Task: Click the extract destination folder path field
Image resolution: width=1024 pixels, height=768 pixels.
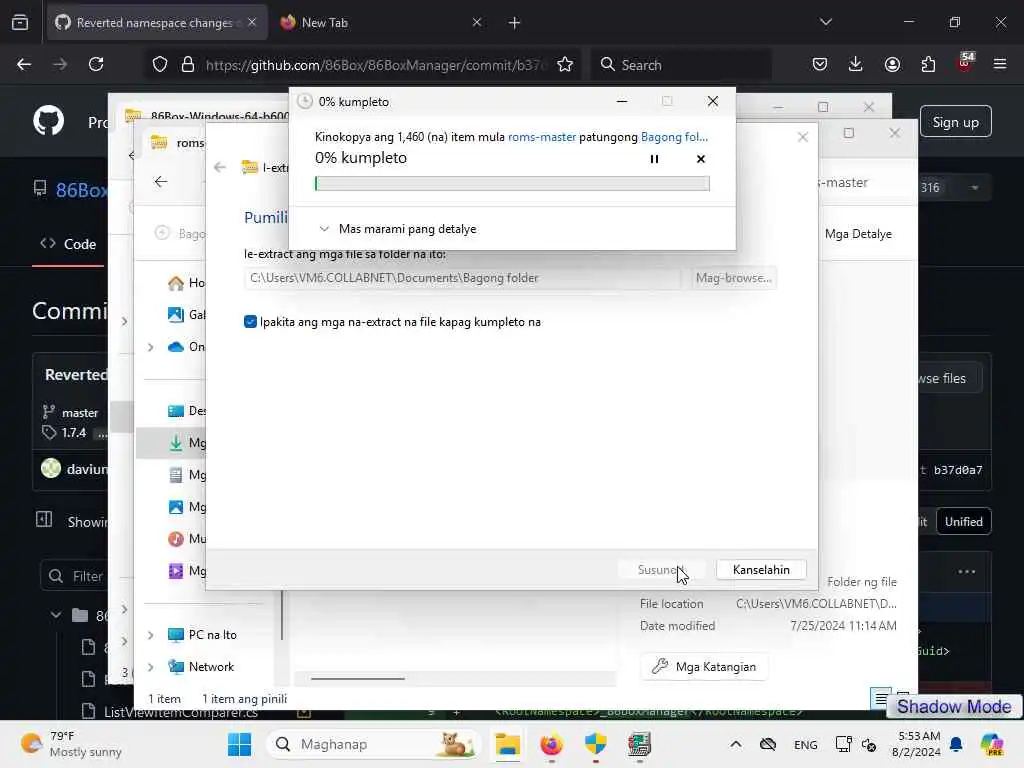Action: [x=463, y=278]
